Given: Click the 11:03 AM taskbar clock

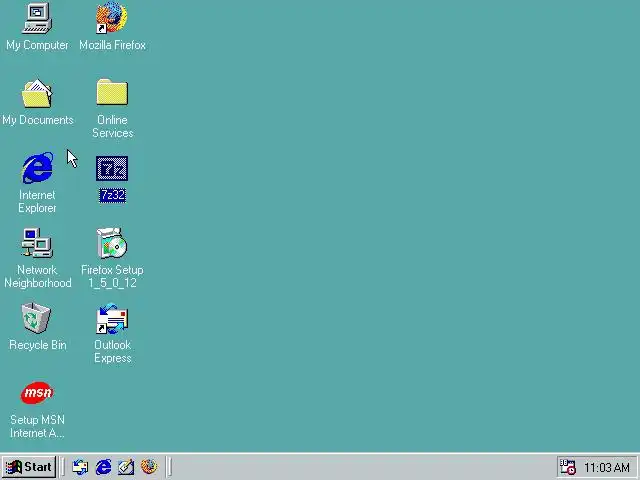Looking at the screenshot, I should coord(607,467).
